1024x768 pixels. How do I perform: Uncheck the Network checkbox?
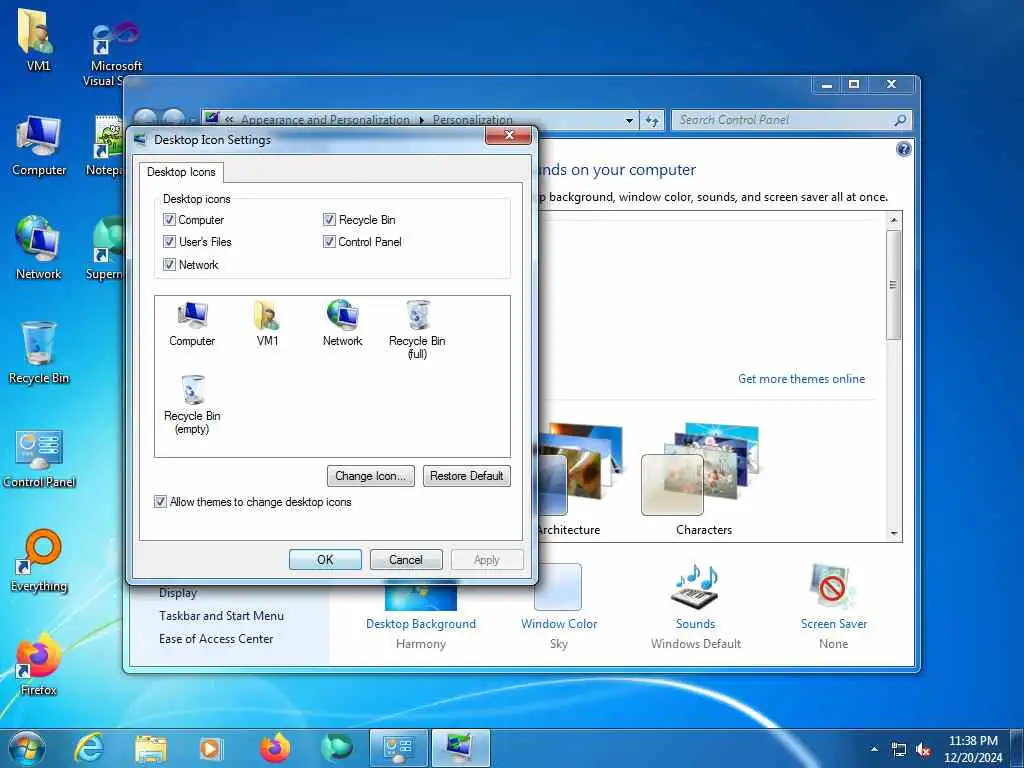[x=169, y=264]
